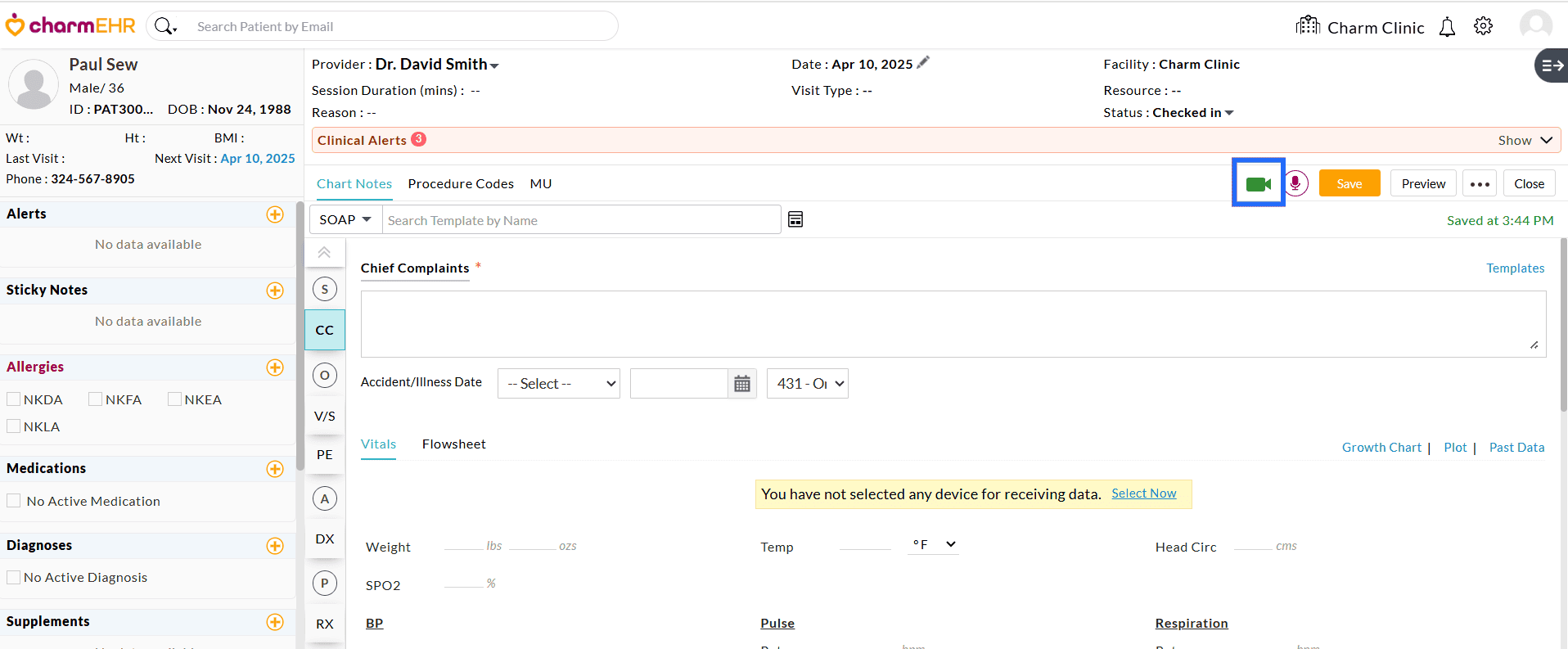Click the Select Now device link

[1143, 494]
